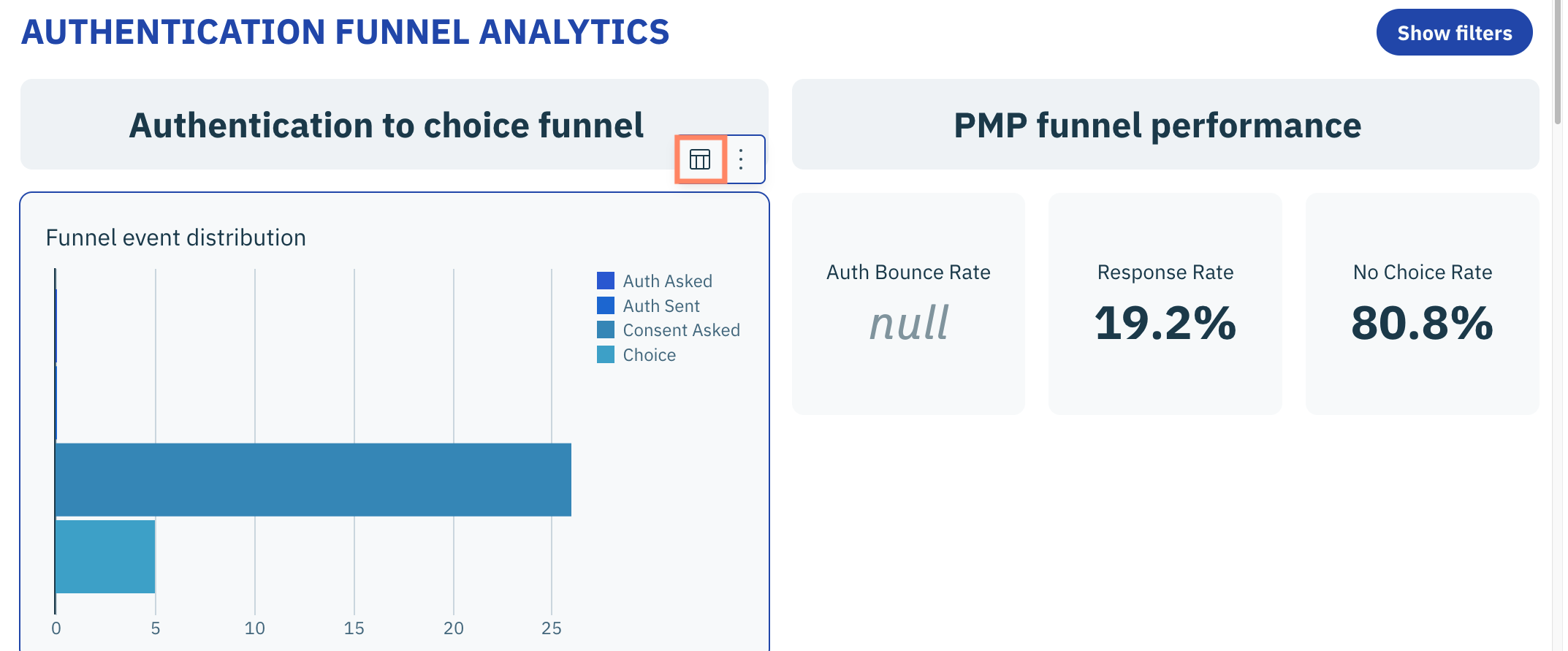Screen dimensions: 1568x651
Task: Open the three-dot more options menu
Action: click(x=741, y=159)
